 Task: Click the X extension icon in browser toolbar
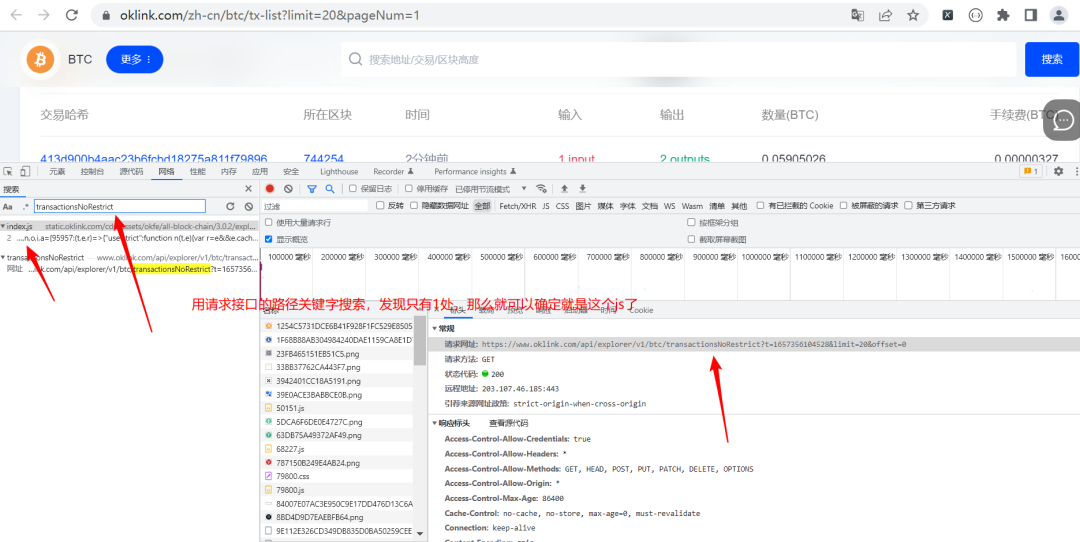click(x=948, y=15)
